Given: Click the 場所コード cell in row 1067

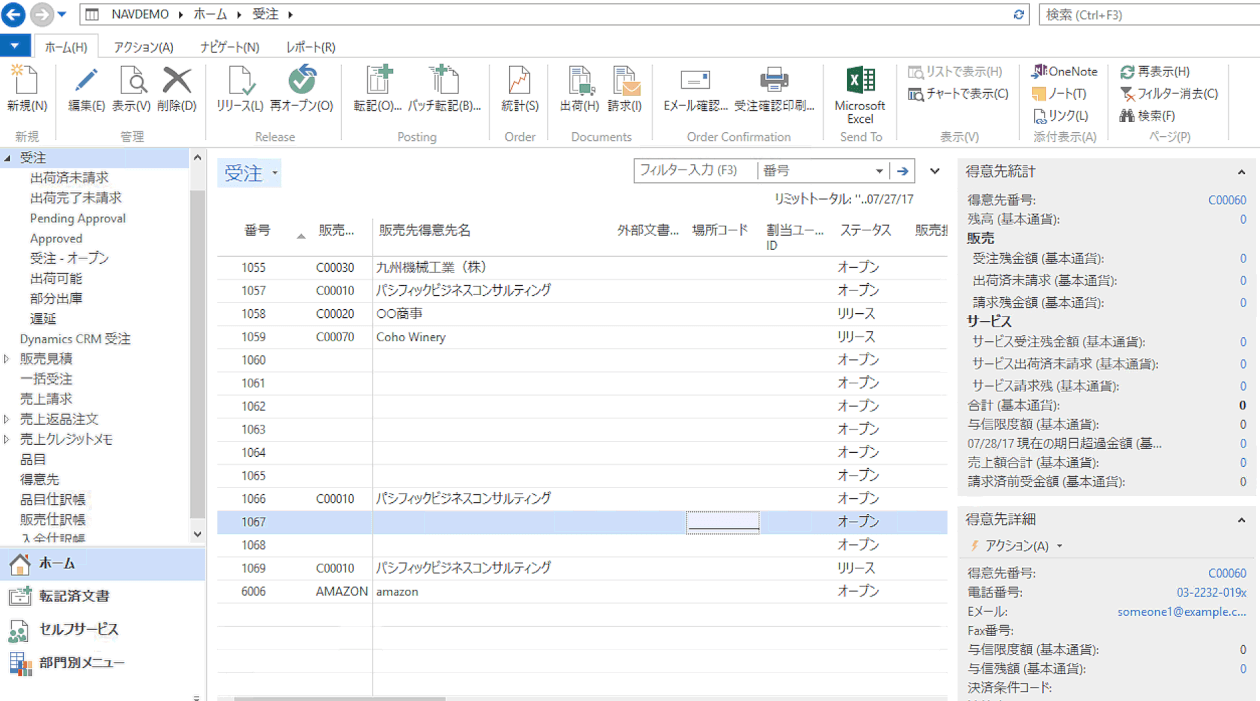Looking at the screenshot, I should coord(723,522).
